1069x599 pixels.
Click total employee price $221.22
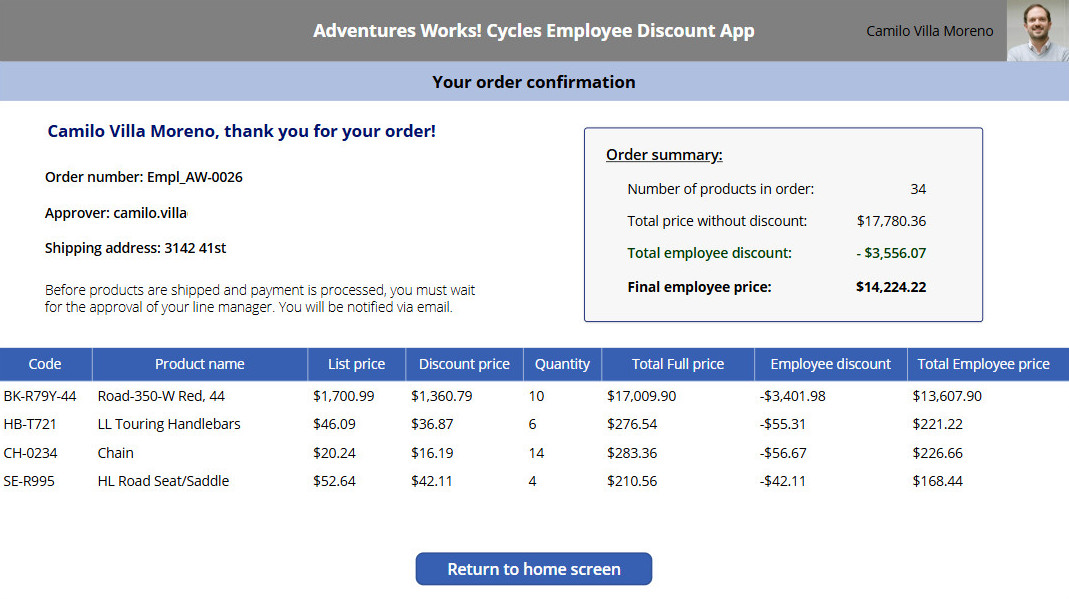(x=937, y=425)
